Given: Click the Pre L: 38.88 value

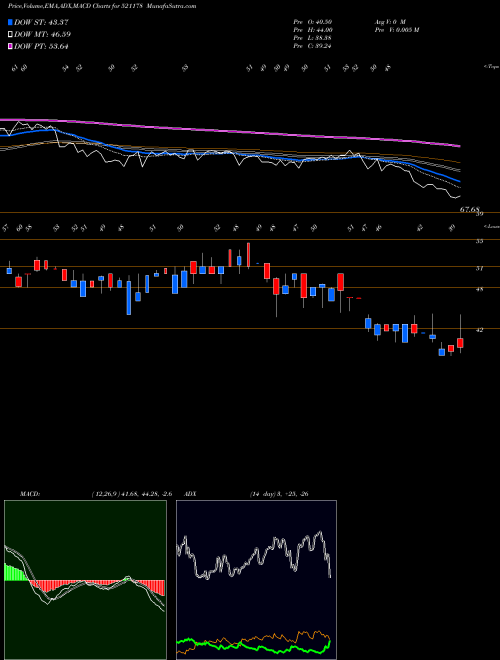Looking at the screenshot, I should click(x=313, y=38).
